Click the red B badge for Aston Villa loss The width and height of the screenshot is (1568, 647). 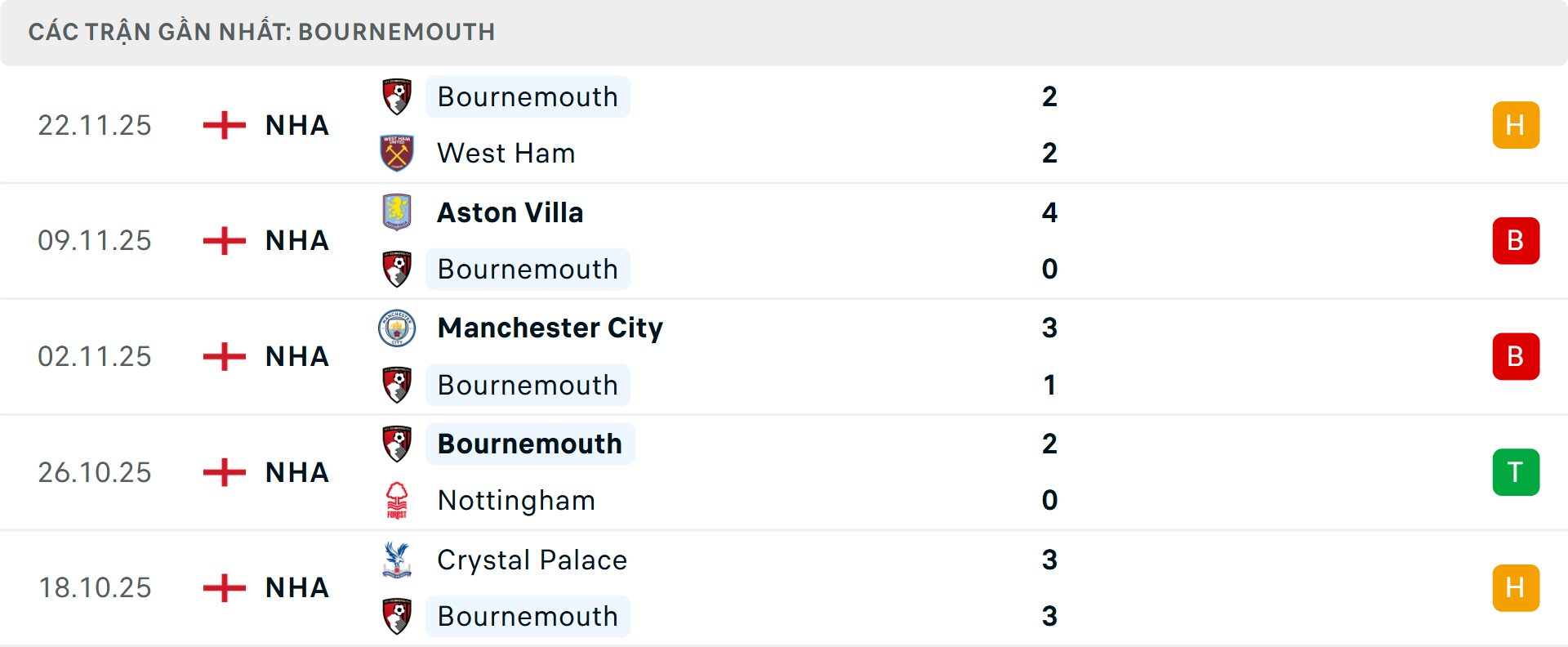point(1516,240)
